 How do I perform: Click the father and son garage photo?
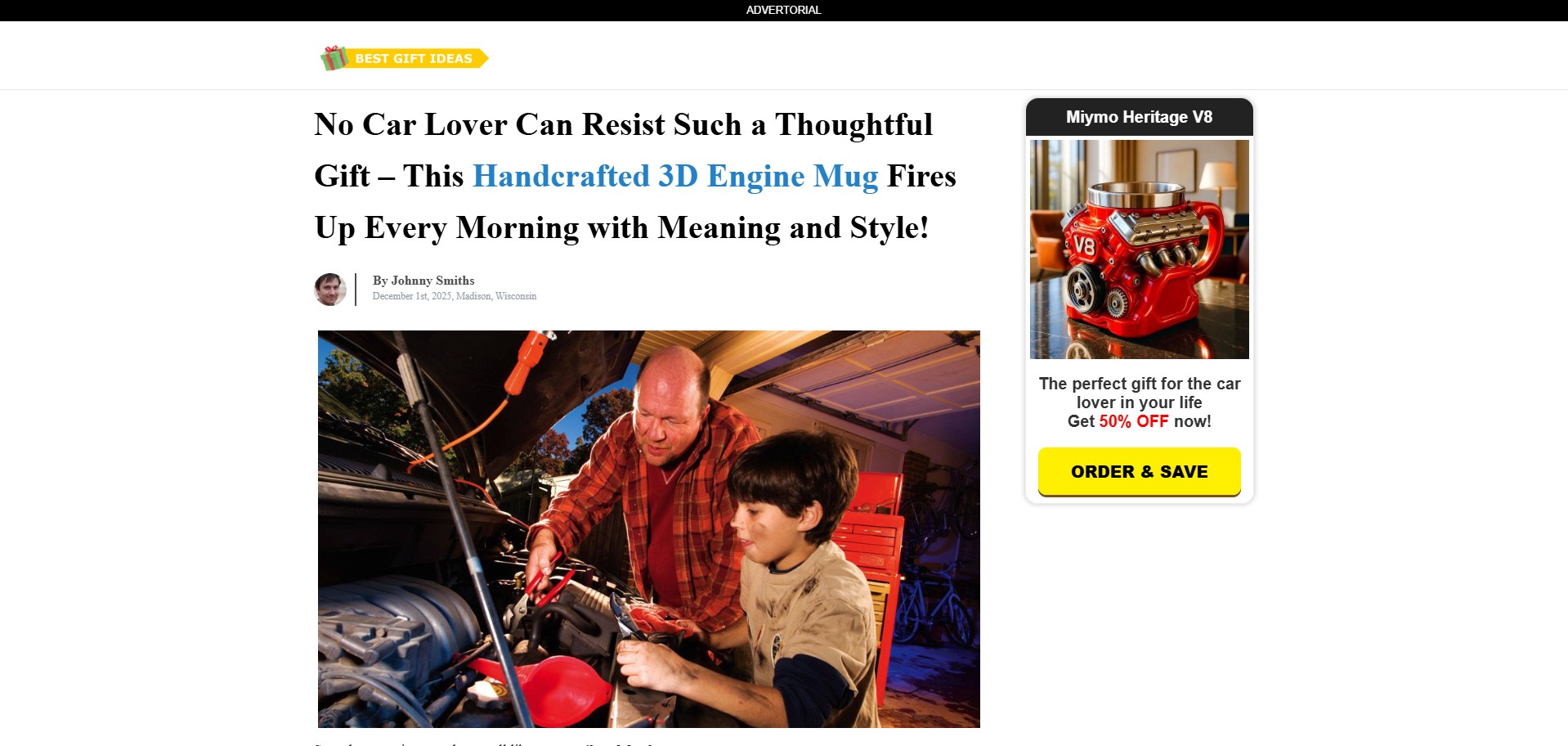649,529
